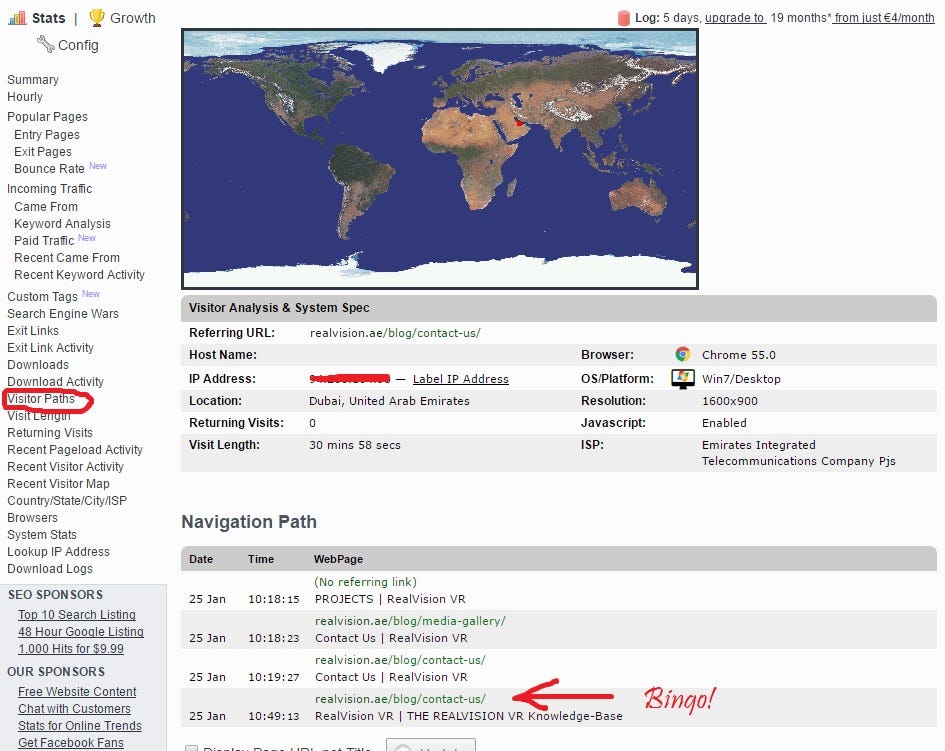Screen dimensions: 945x751
Task: Open the realvision.ae/blog/media-gallery/ referrer link
Action: (410, 621)
